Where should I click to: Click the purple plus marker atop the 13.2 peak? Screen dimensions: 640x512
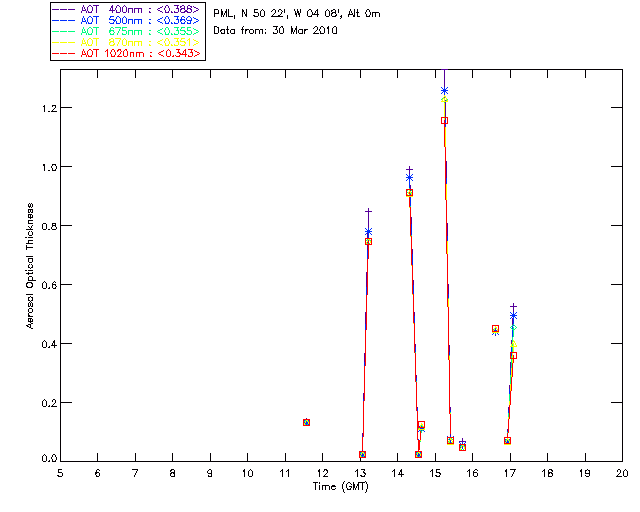tap(369, 211)
